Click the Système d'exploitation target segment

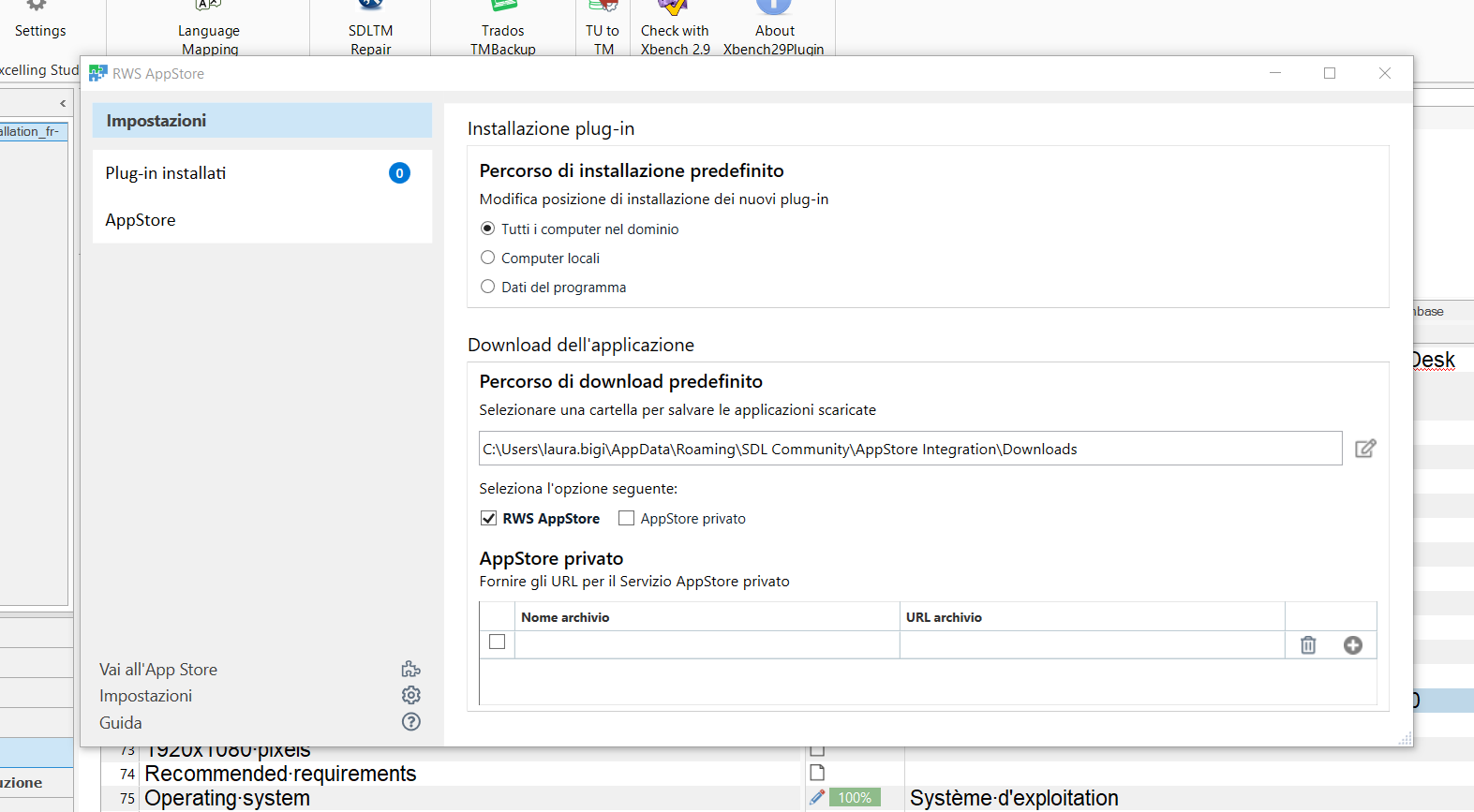(1014, 798)
